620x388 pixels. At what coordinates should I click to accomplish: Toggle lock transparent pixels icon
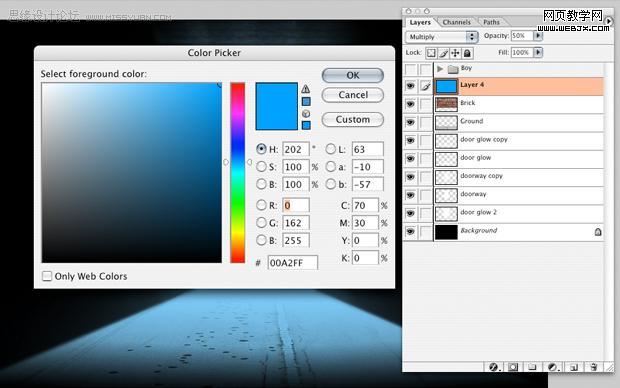tap(431, 53)
